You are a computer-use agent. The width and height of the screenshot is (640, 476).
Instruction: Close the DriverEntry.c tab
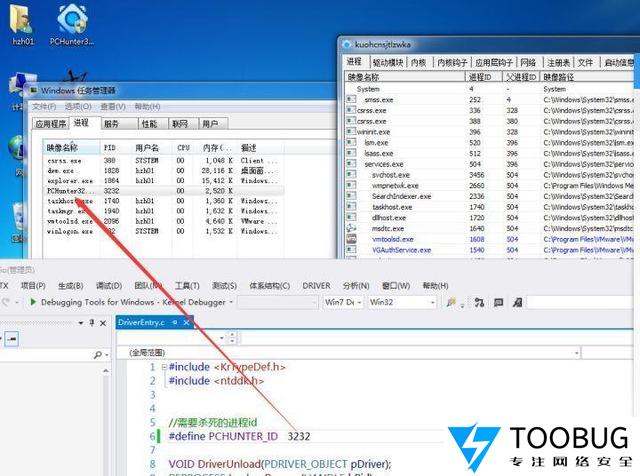pos(186,323)
